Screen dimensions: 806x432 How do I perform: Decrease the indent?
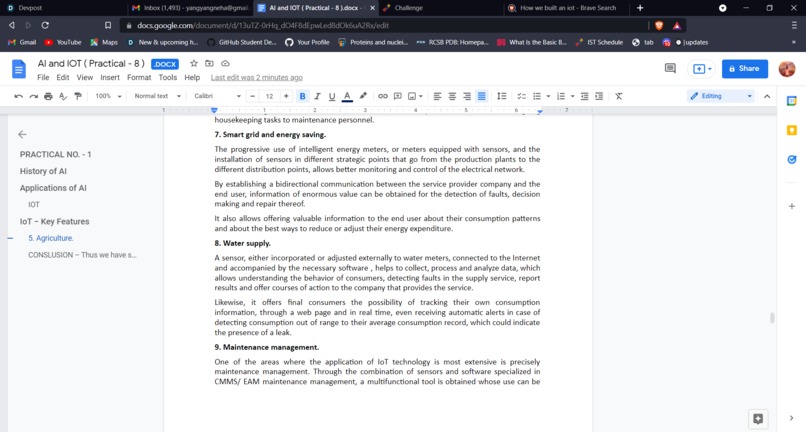click(584, 96)
